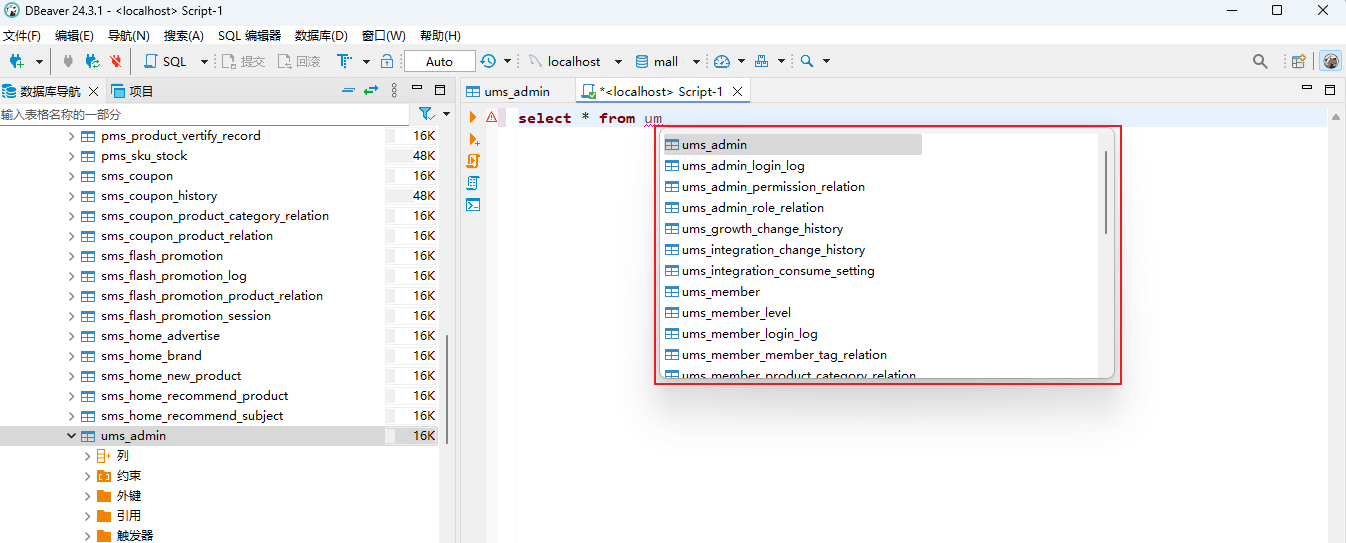Toggle link with editor arrows in navigator
Image resolution: width=1346 pixels, height=543 pixels.
[371, 91]
